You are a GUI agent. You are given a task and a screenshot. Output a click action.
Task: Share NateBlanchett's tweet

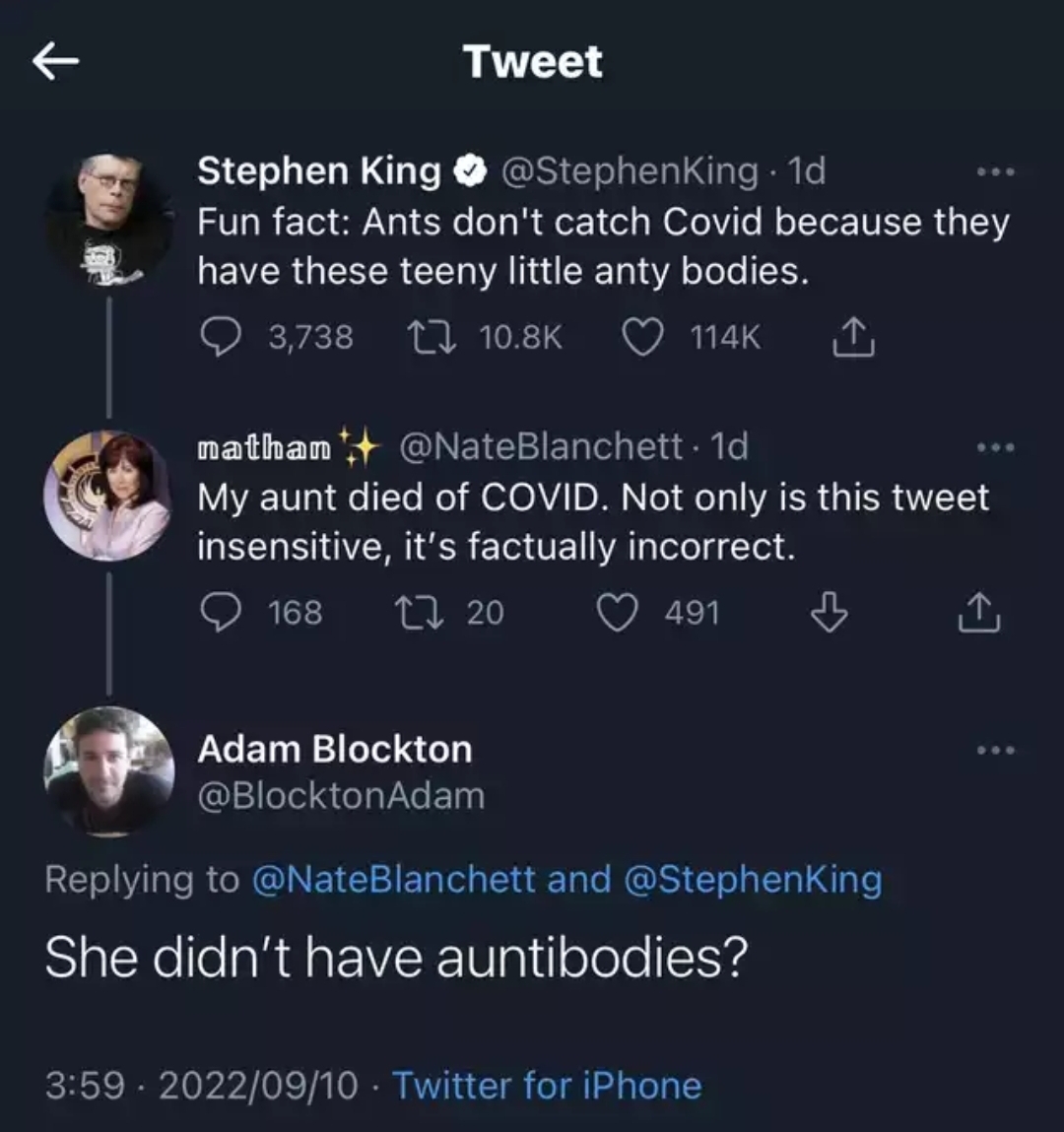click(x=979, y=613)
